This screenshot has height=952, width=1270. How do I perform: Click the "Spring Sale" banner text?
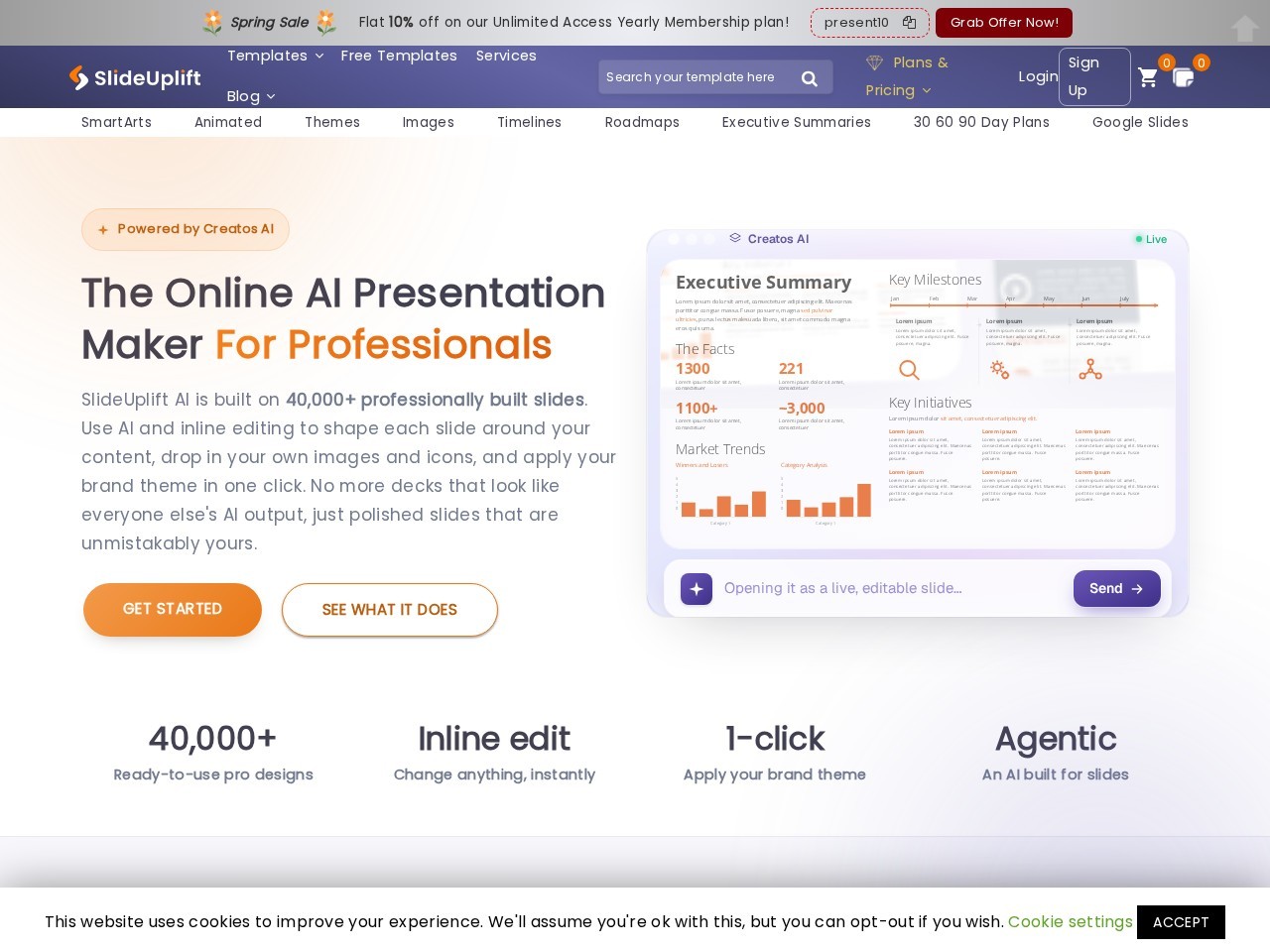269,23
